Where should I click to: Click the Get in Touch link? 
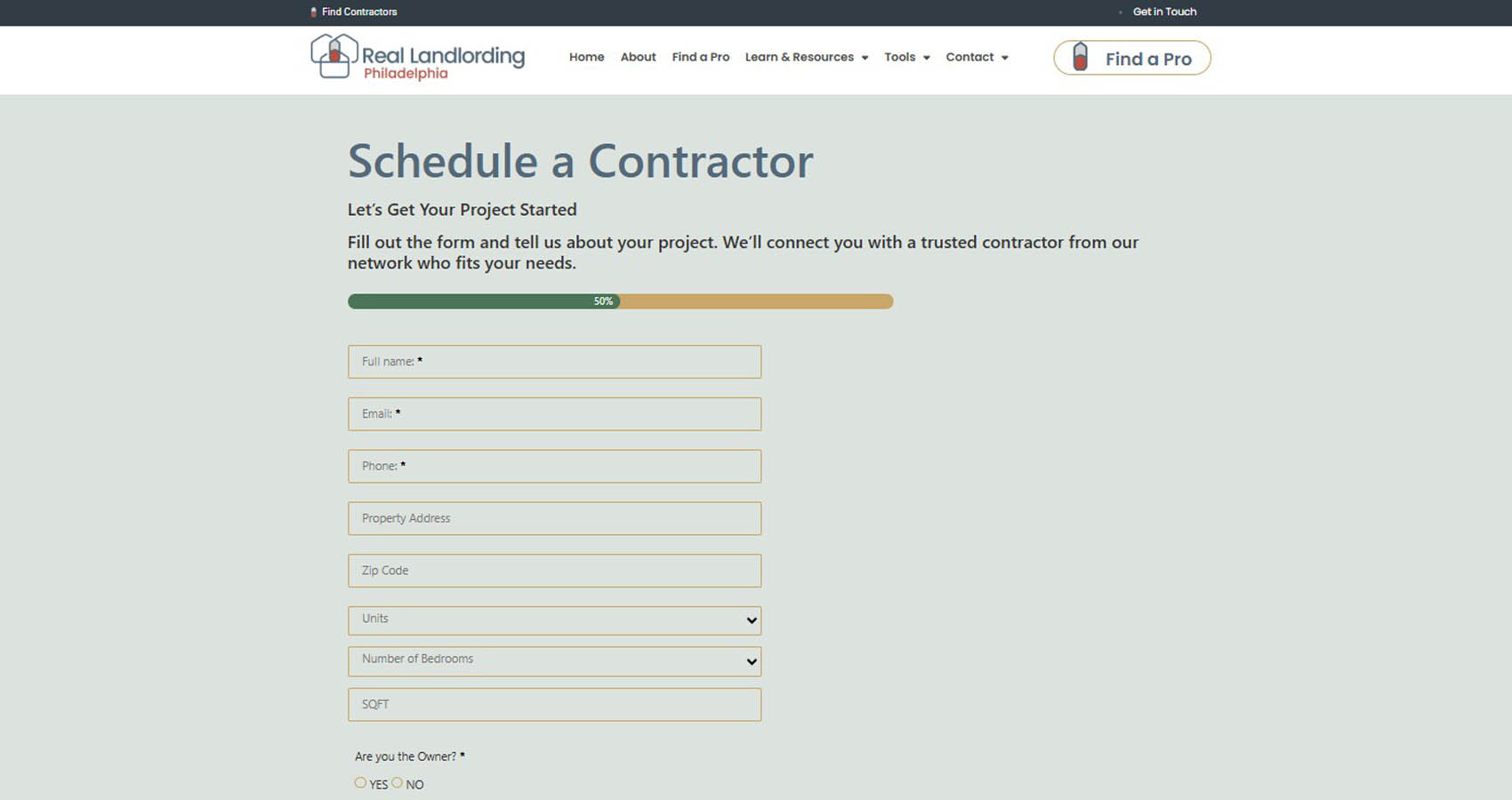pos(1164,12)
